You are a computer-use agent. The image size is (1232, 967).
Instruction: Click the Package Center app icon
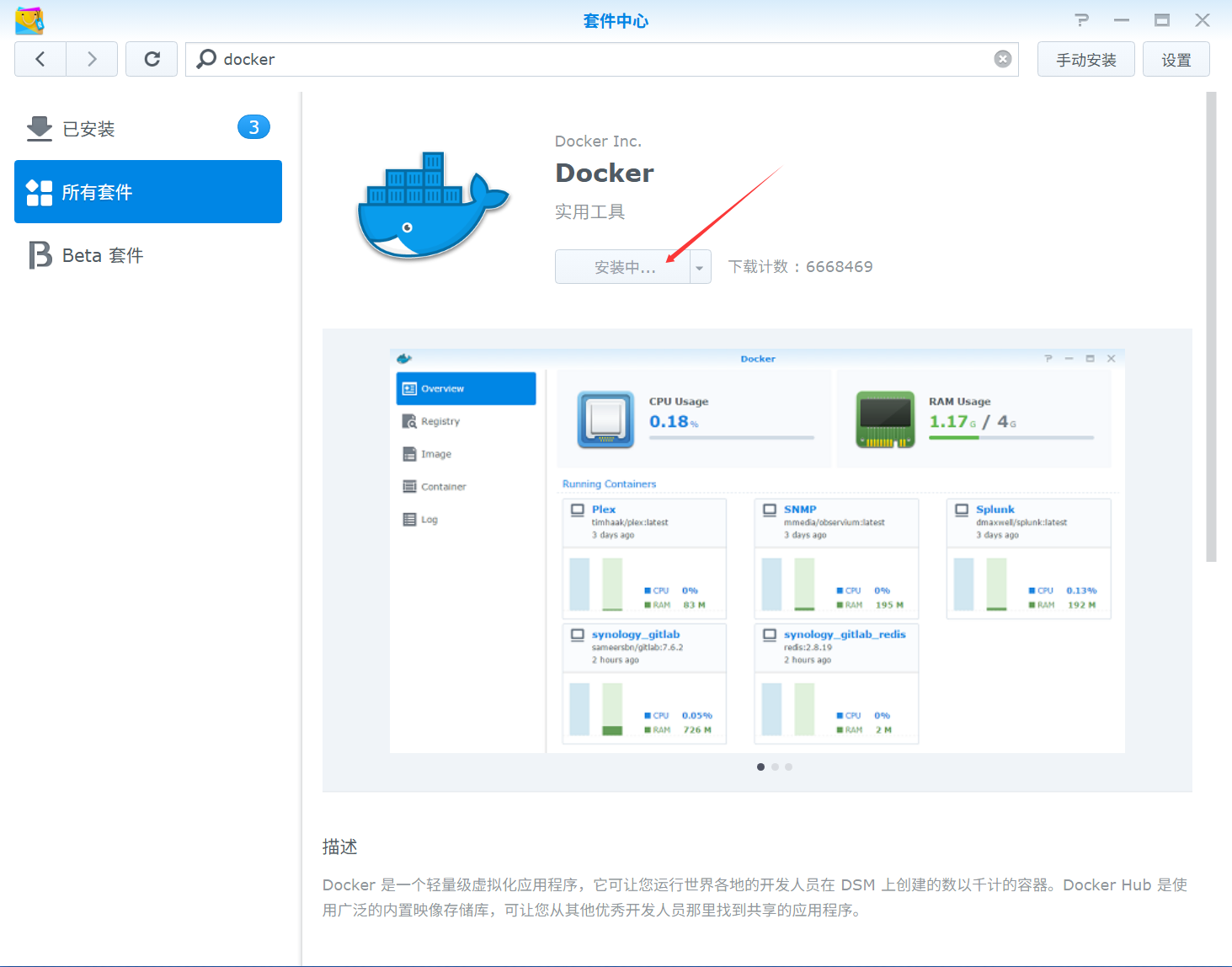coord(29,20)
